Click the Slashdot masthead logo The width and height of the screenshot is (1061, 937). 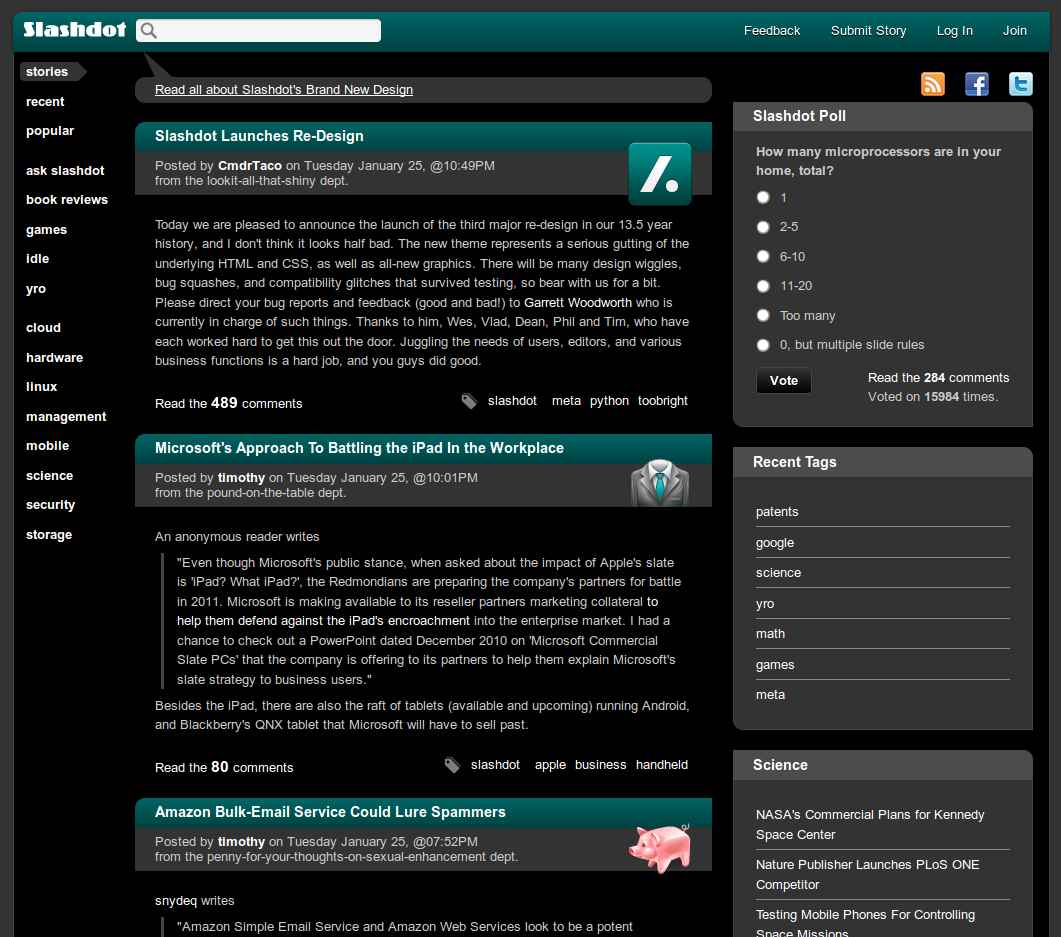click(x=72, y=29)
